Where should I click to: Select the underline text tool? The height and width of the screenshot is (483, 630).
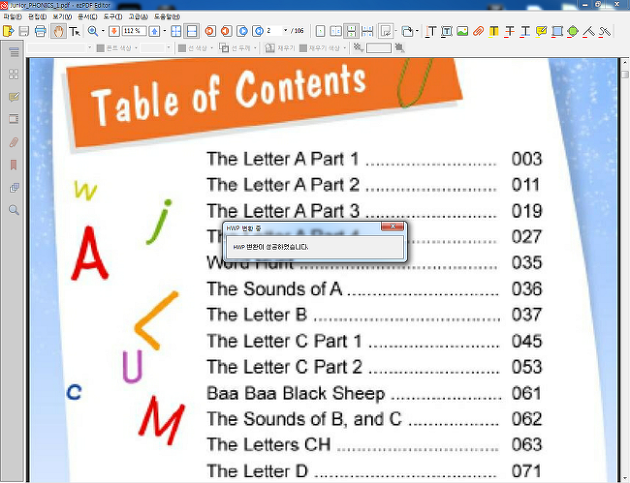point(525,31)
